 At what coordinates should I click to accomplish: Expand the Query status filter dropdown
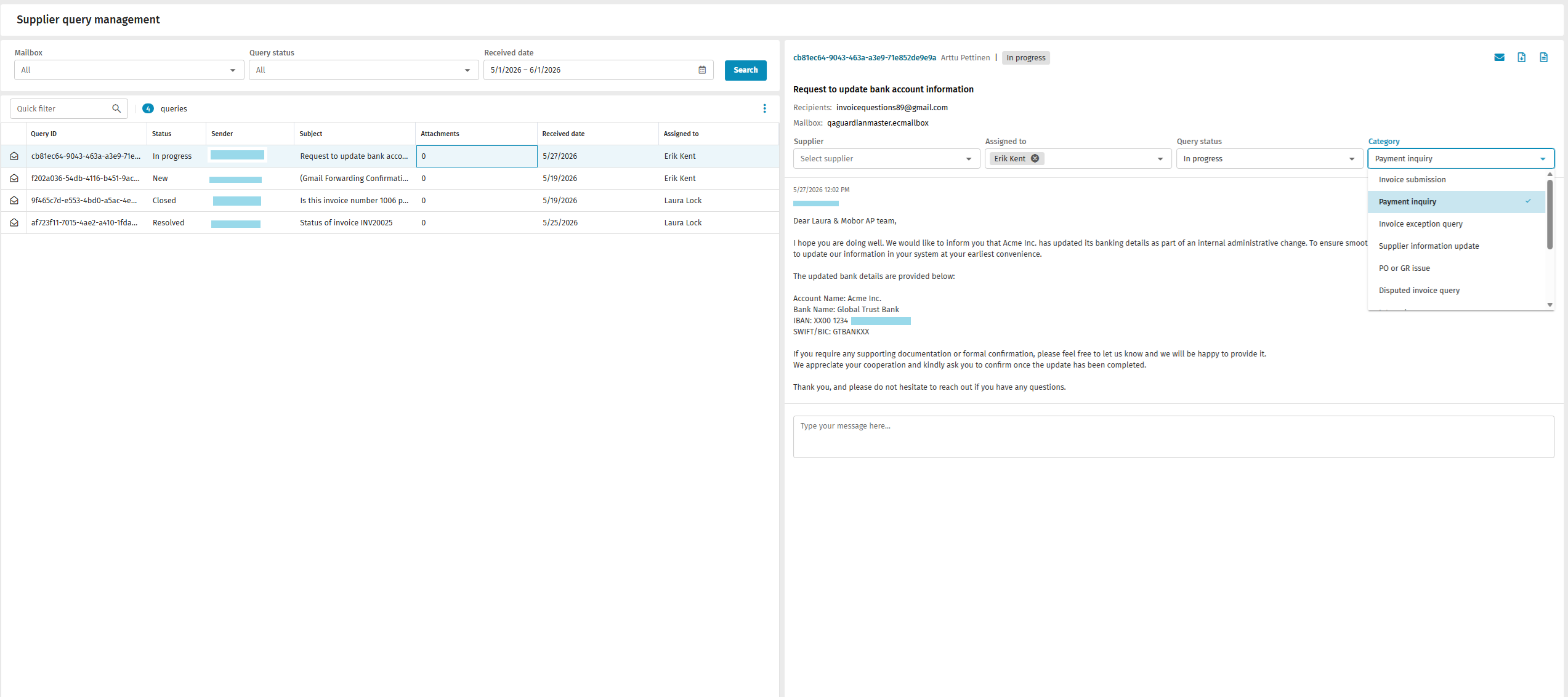[467, 70]
